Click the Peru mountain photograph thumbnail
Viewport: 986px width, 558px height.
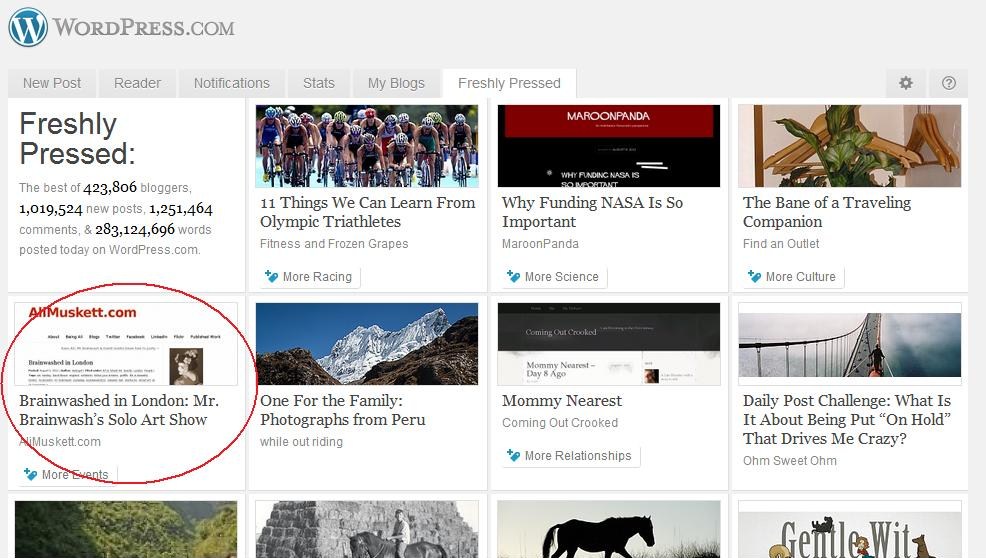click(x=367, y=344)
